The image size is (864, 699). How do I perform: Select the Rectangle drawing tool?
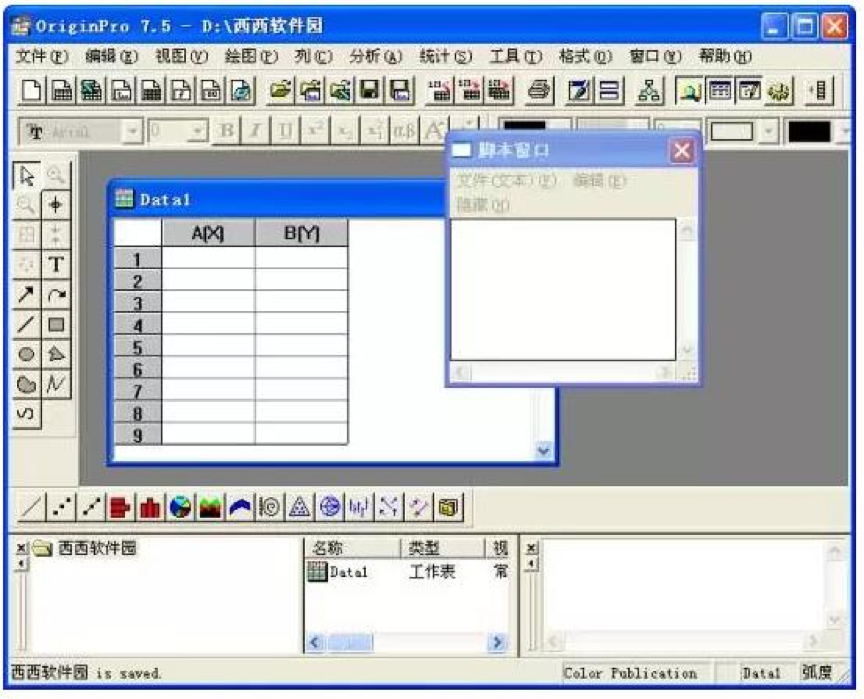click(55, 324)
